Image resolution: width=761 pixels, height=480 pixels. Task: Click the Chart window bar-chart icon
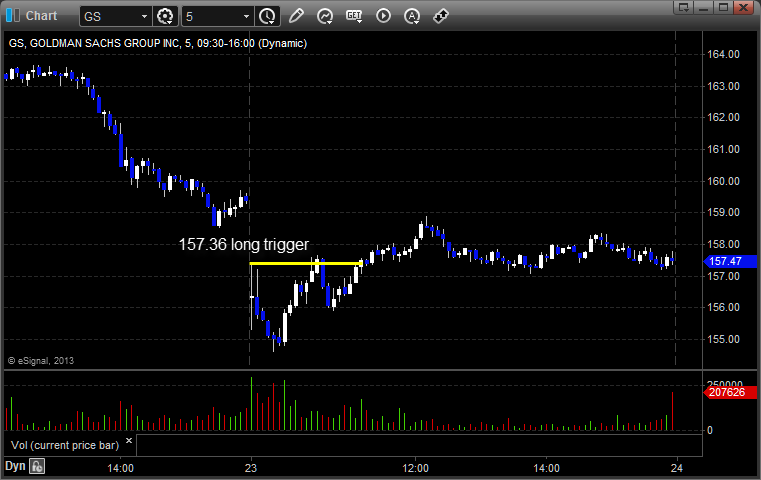13,16
